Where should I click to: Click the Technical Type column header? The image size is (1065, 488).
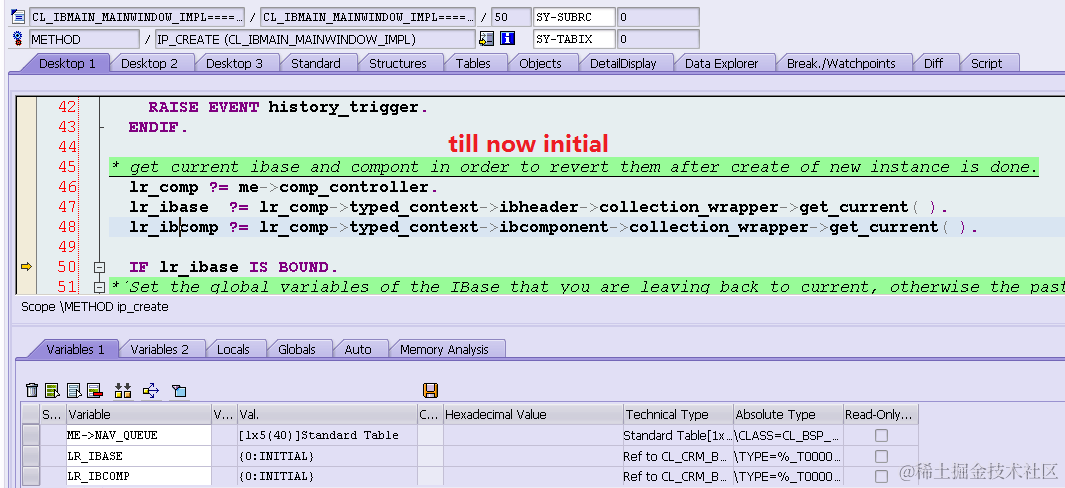tap(678, 415)
